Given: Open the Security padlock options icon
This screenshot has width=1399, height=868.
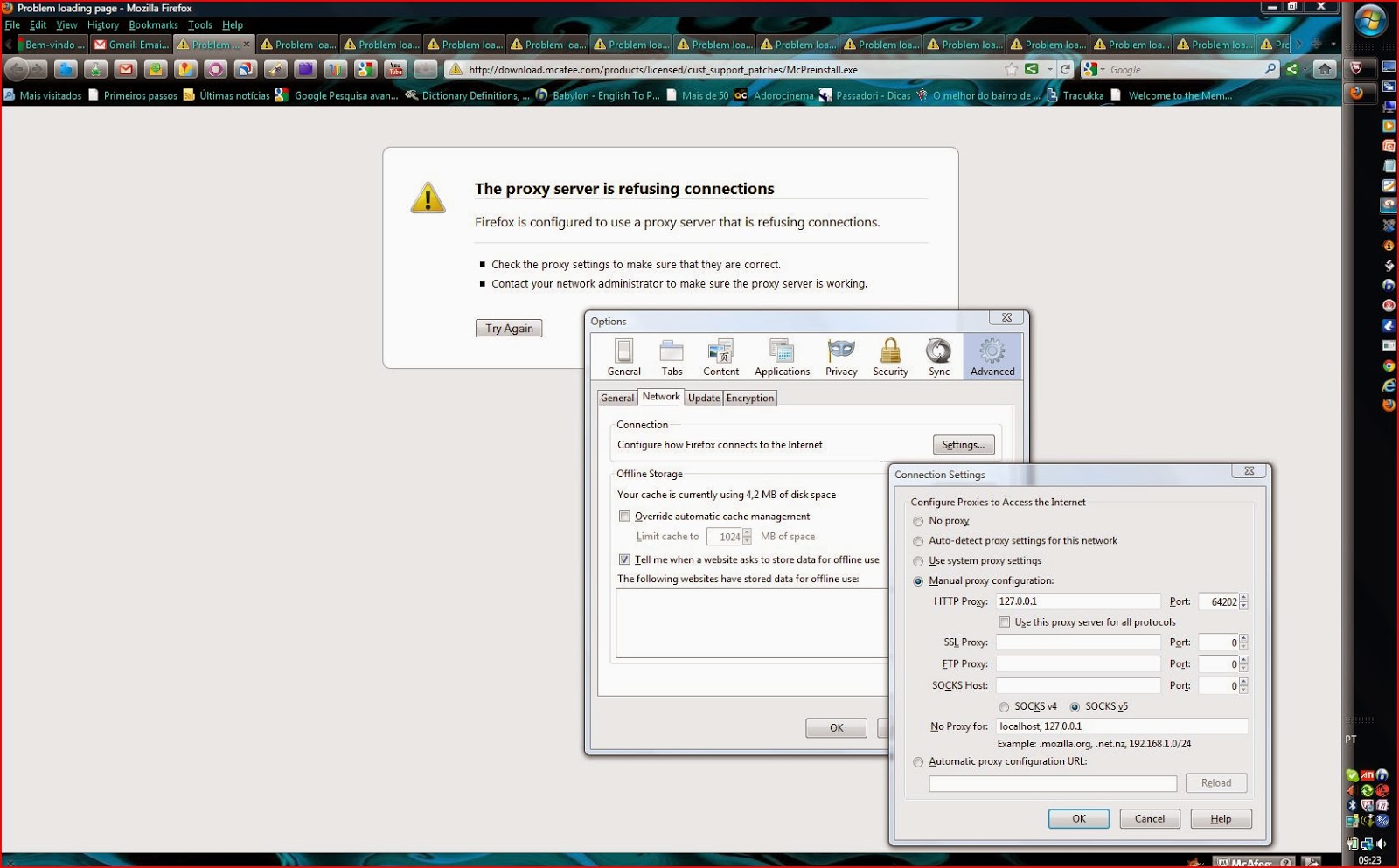Looking at the screenshot, I should [890, 358].
